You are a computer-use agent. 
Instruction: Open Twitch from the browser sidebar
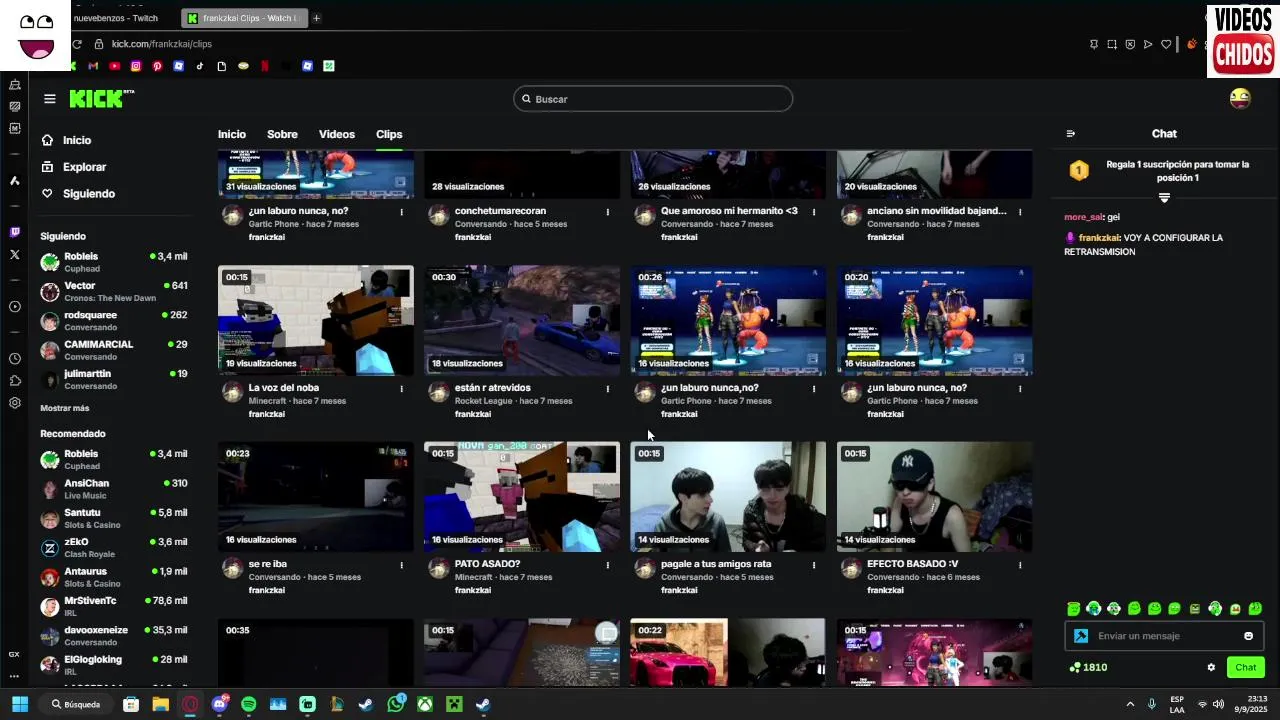click(x=14, y=232)
